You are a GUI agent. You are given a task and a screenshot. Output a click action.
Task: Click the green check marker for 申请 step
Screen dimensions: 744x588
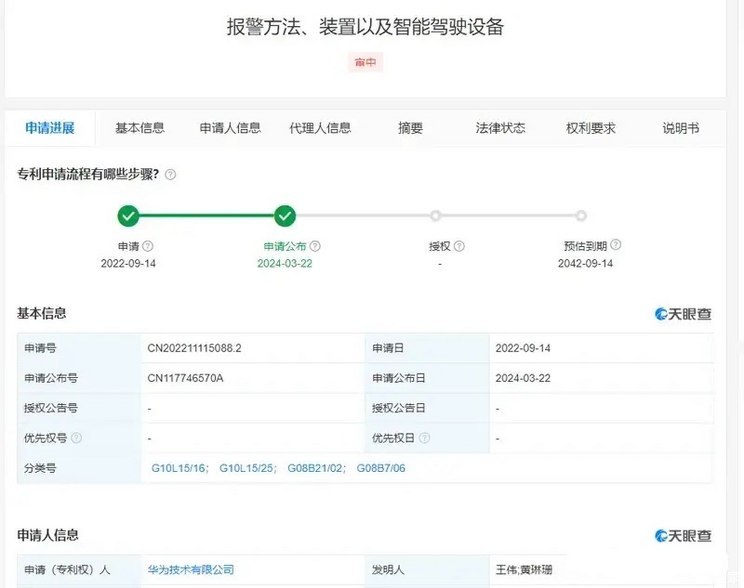coord(128,216)
